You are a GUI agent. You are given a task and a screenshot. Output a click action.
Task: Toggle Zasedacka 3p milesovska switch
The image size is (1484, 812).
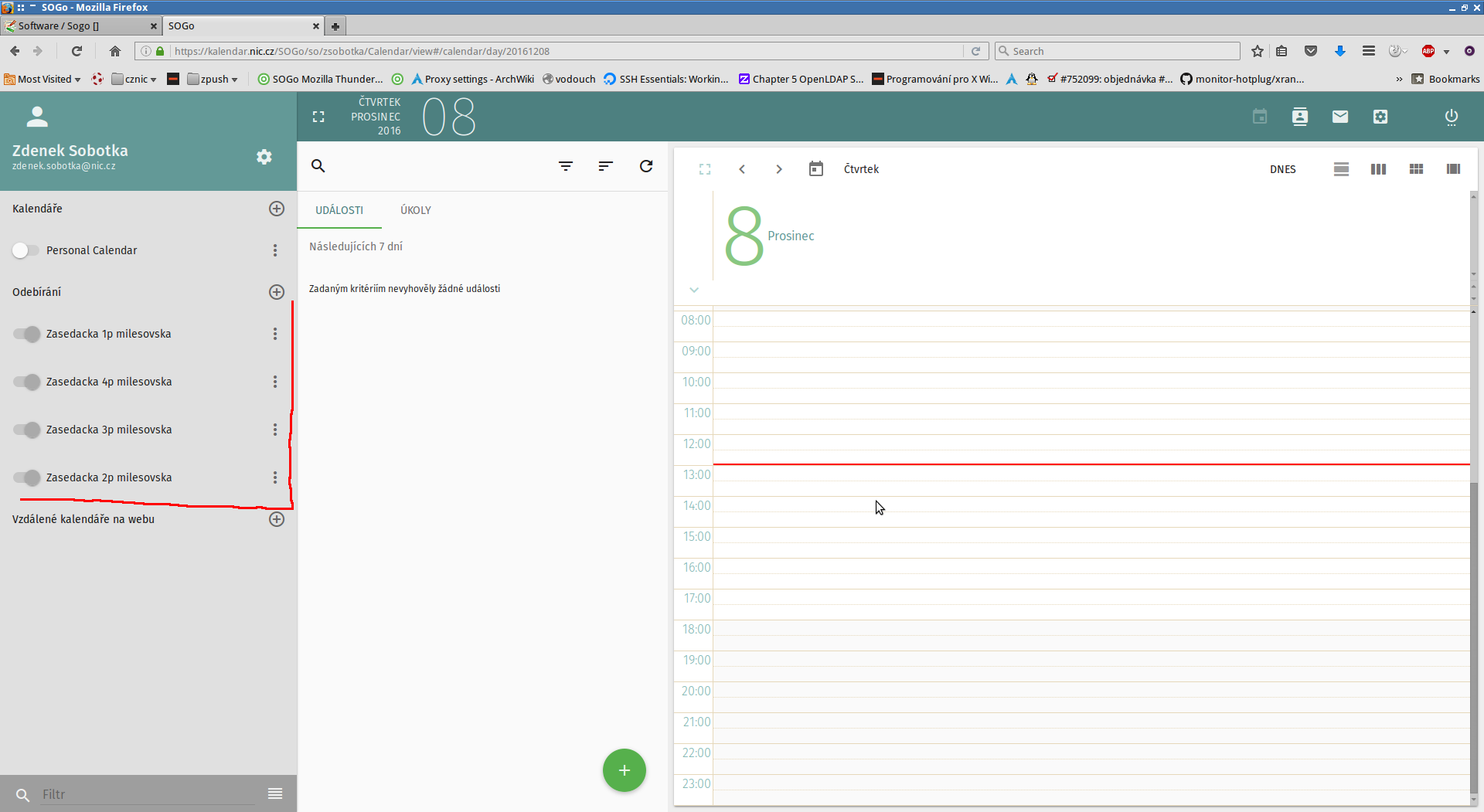point(27,430)
